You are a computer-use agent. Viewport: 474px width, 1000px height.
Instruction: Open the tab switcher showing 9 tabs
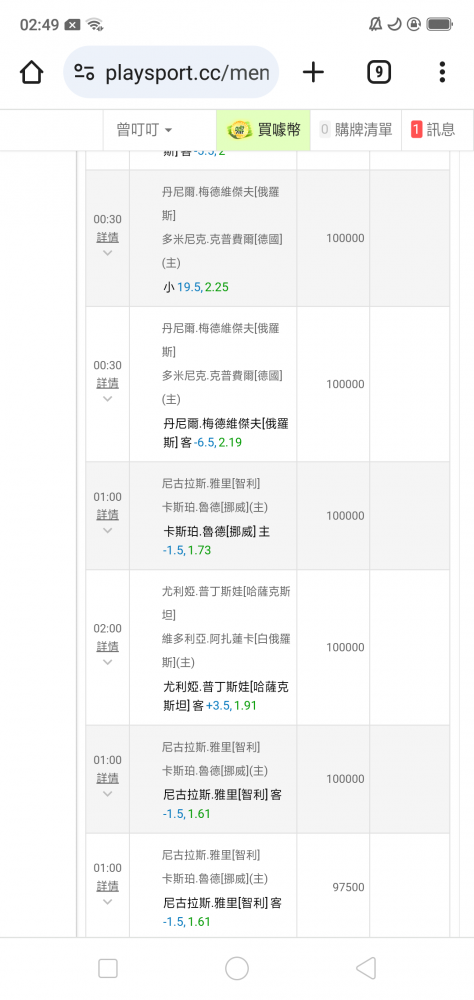379,72
